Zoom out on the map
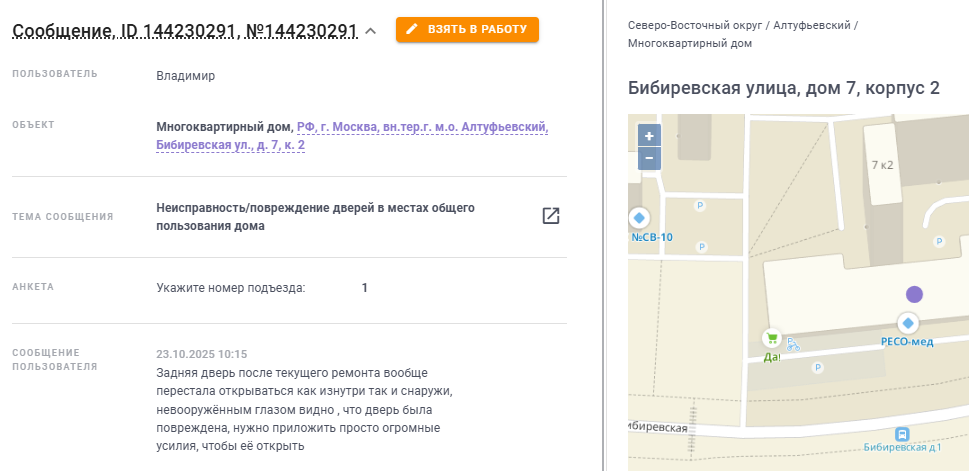The image size is (969, 471). (x=649, y=158)
